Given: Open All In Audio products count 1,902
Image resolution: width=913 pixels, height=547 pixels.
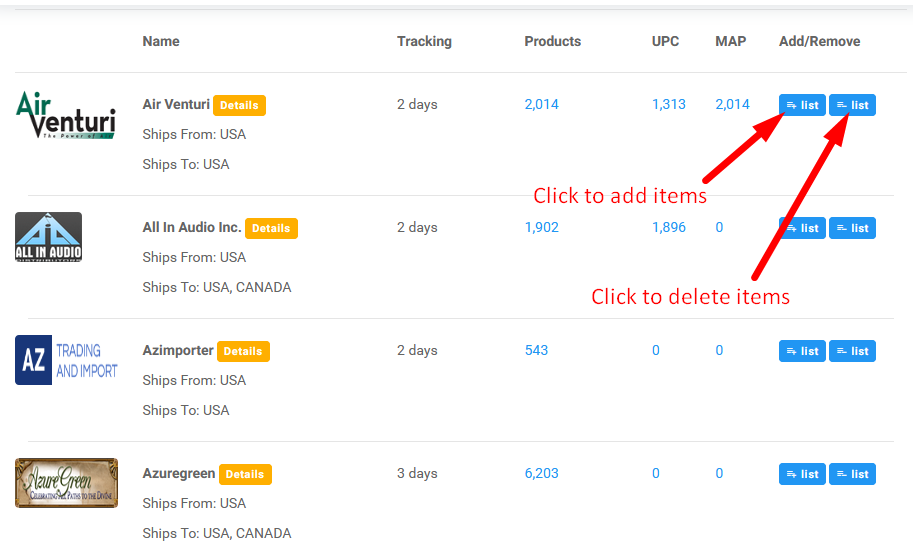Looking at the screenshot, I should (x=542, y=227).
